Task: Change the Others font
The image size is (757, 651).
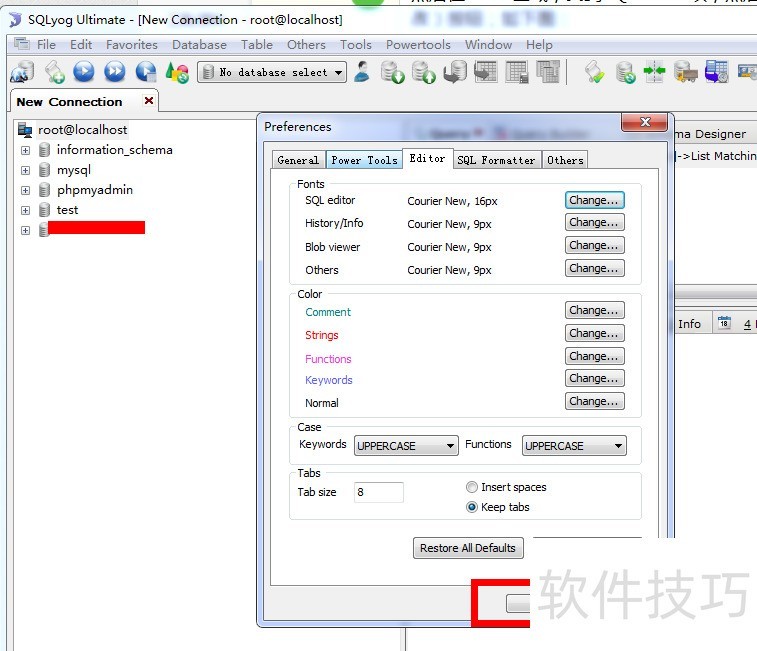Action: [x=594, y=268]
